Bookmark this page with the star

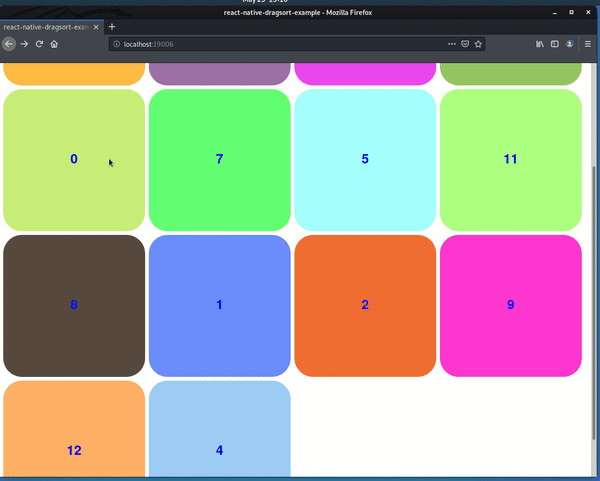pyautogui.click(x=478, y=44)
